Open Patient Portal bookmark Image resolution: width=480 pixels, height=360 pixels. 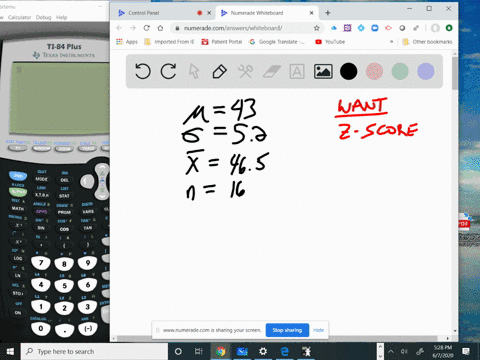pos(222,42)
